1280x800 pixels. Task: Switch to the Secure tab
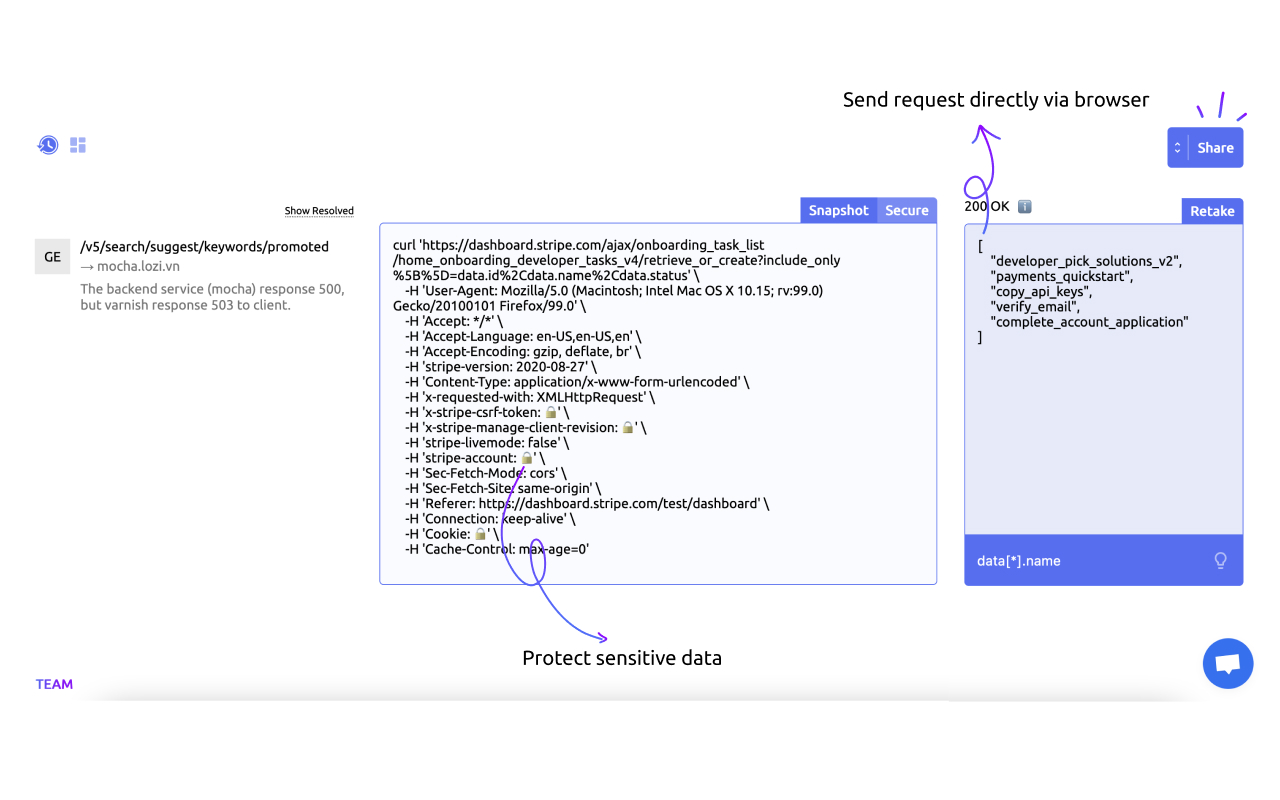907,210
